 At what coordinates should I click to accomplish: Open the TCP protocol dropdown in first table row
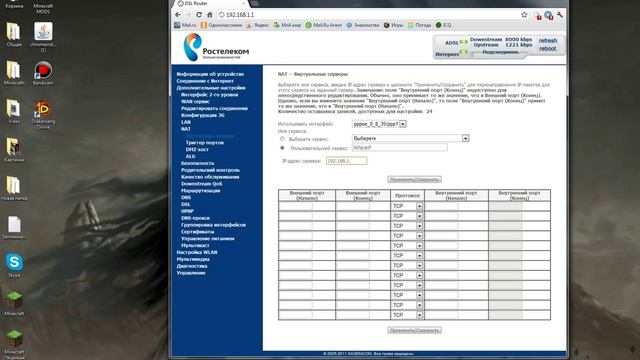407,206
